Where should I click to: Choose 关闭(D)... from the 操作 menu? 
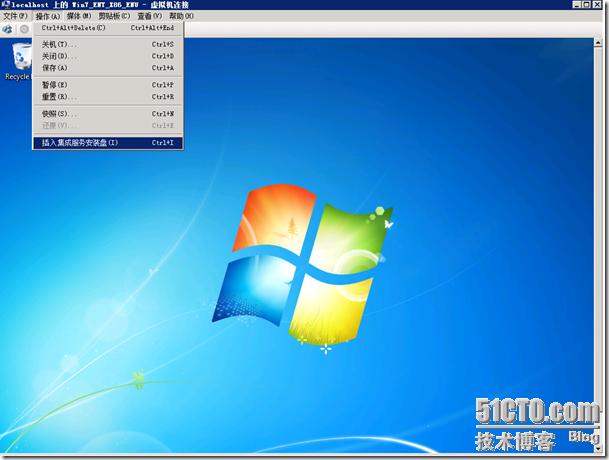click(108, 56)
